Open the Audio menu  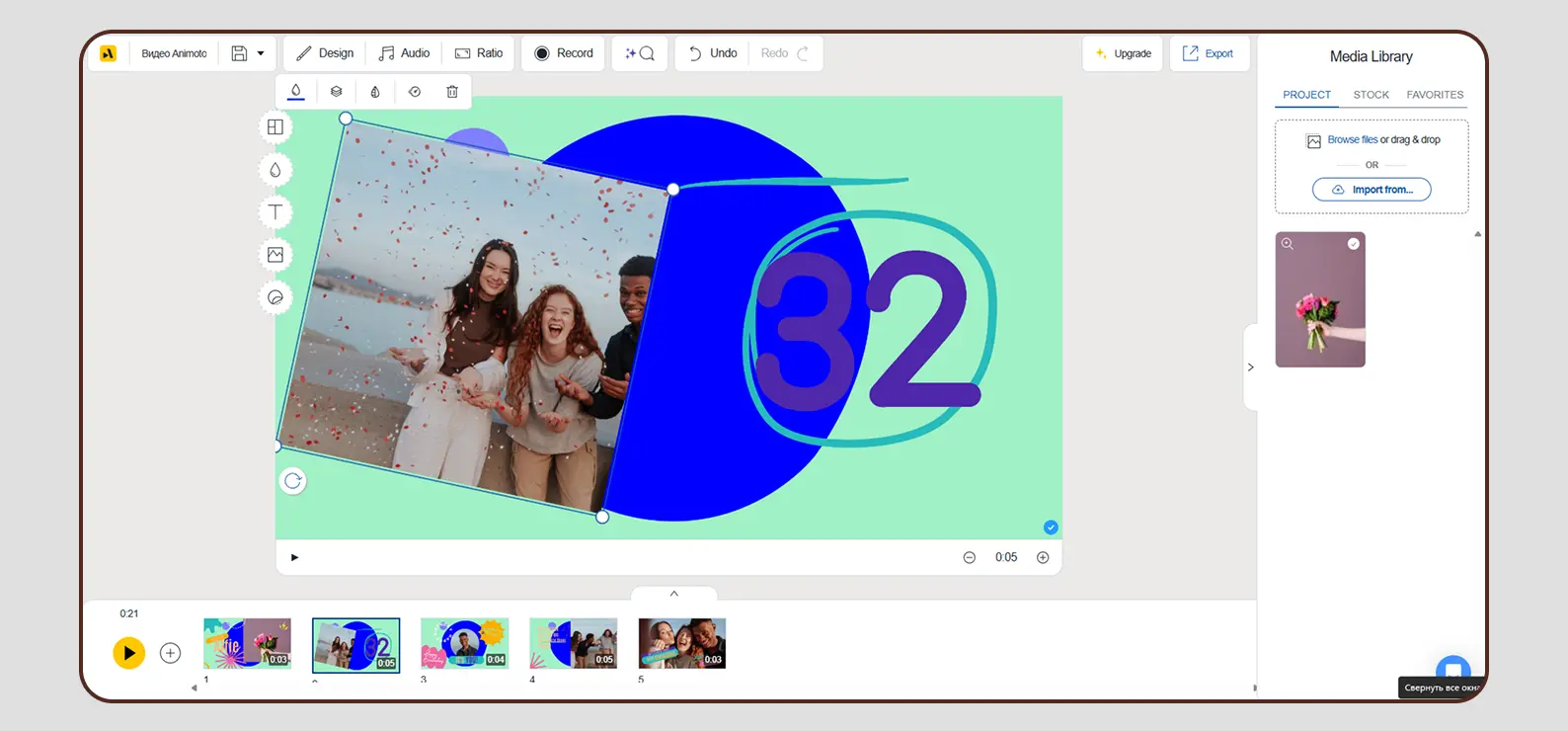pyautogui.click(x=405, y=53)
